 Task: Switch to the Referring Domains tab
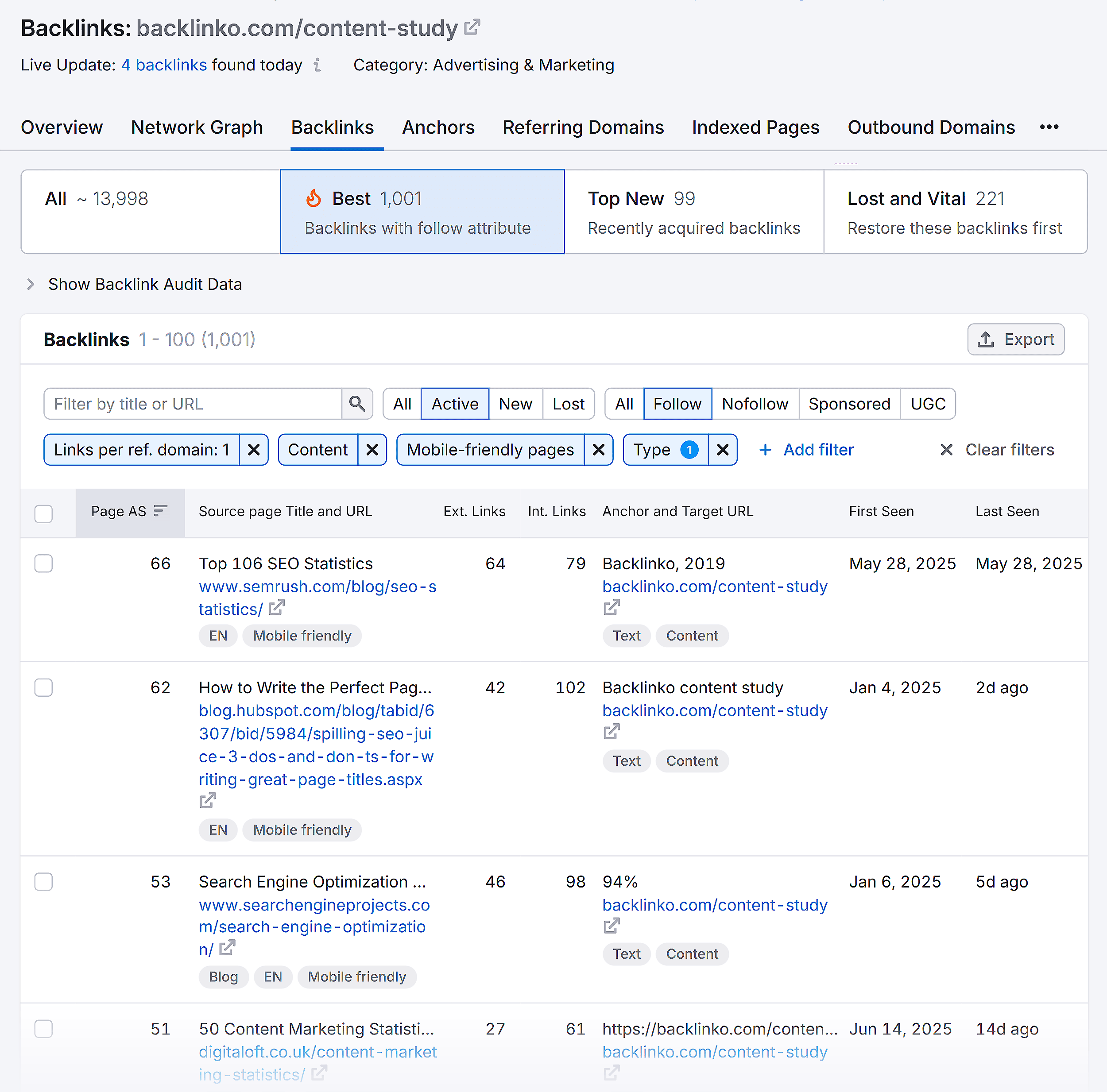[x=583, y=127]
